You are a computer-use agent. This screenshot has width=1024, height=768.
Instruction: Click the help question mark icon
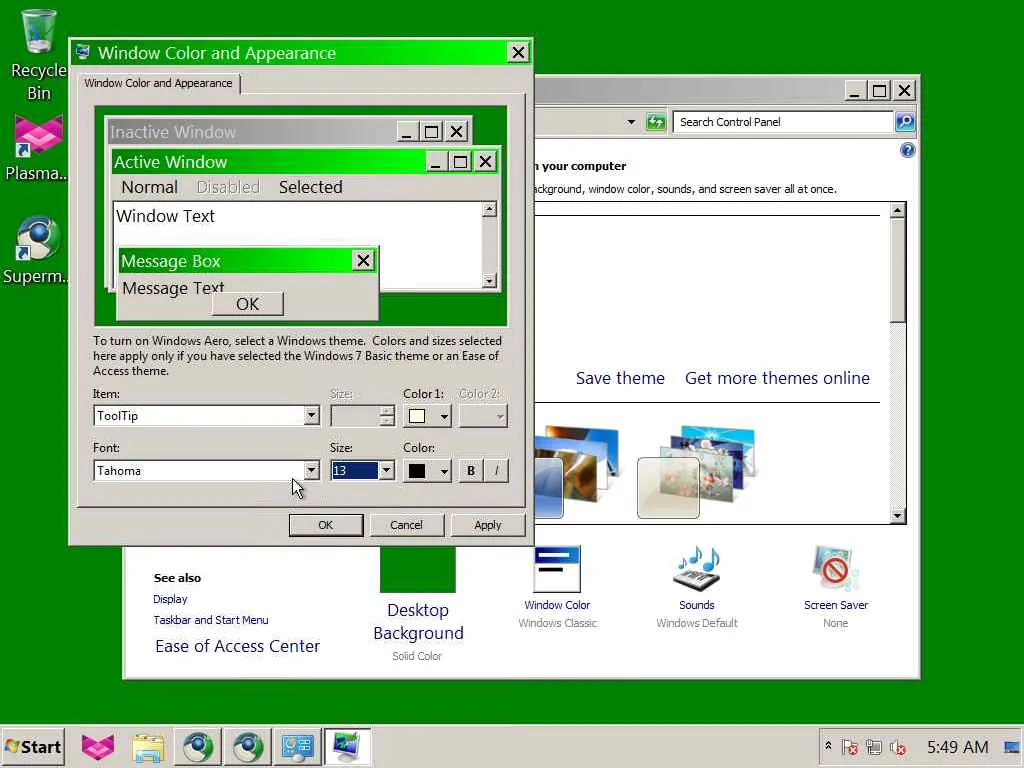click(907, 151)
